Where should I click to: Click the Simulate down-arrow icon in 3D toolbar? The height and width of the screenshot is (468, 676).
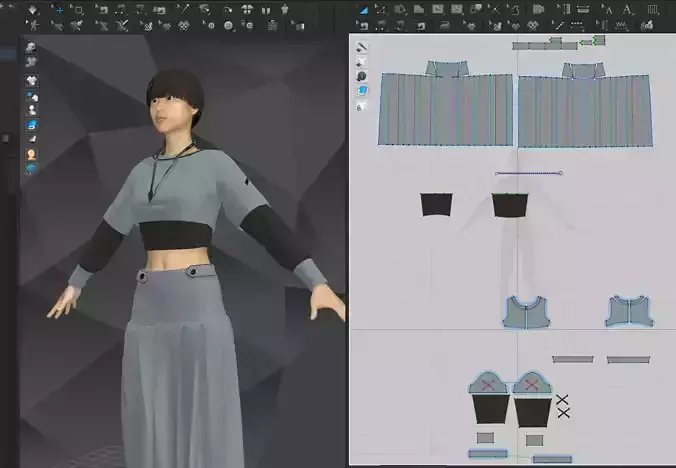[33, 9]
